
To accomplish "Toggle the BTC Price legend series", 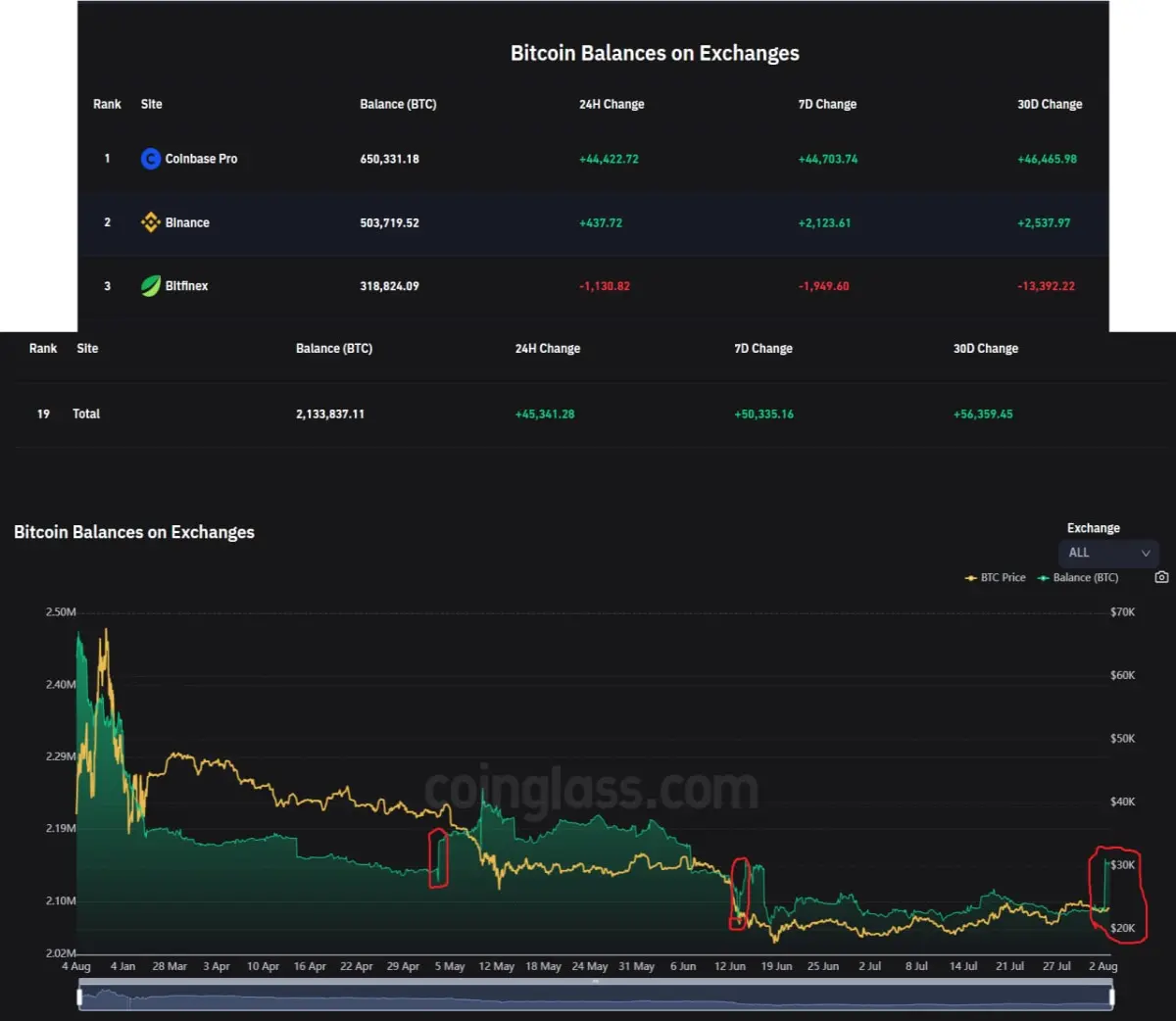I will click(x=996, y=578).
